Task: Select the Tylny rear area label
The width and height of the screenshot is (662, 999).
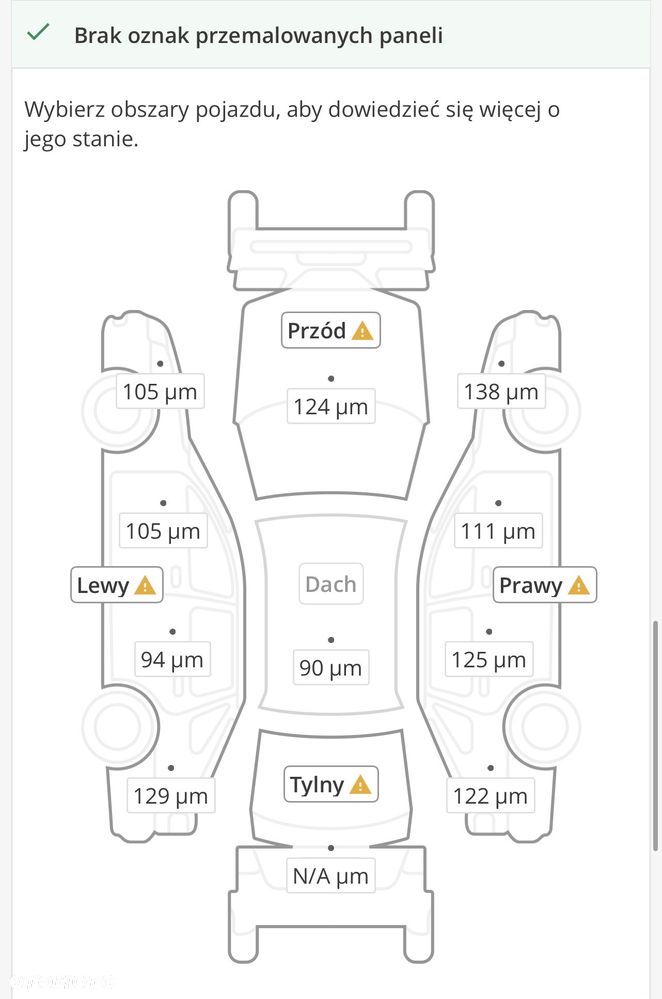Action: [x=331, y=784]
